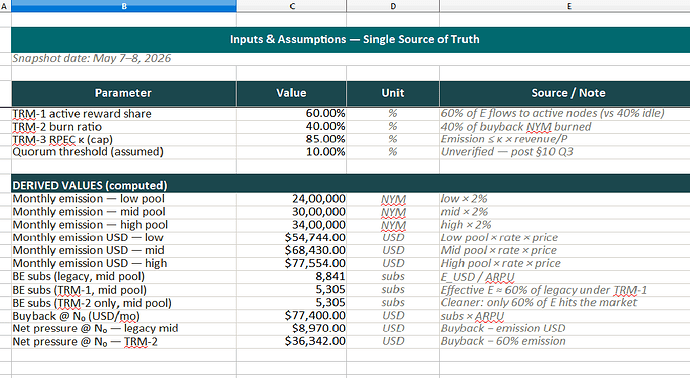Select the 'Unit' header cell
This screenshot has width=690, height=378.
coord(393,93)
